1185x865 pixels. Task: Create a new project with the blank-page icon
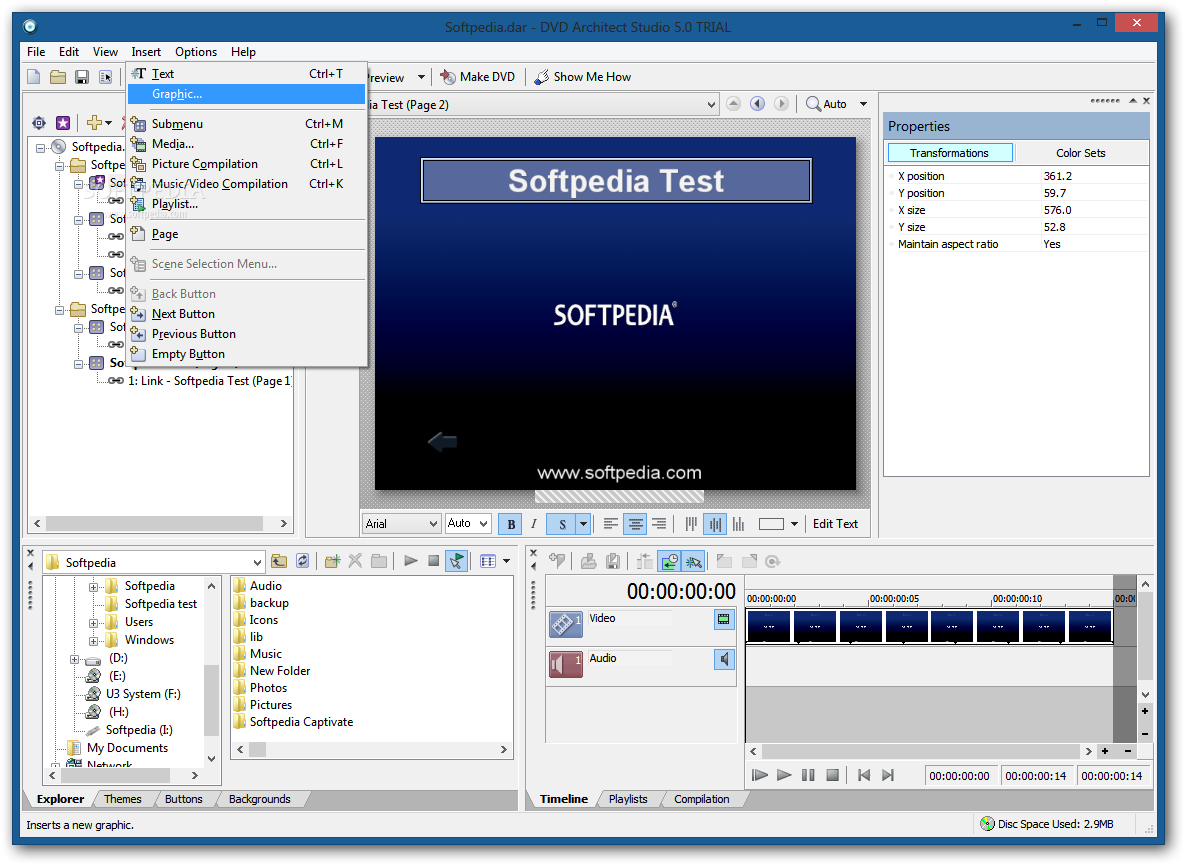34,77
